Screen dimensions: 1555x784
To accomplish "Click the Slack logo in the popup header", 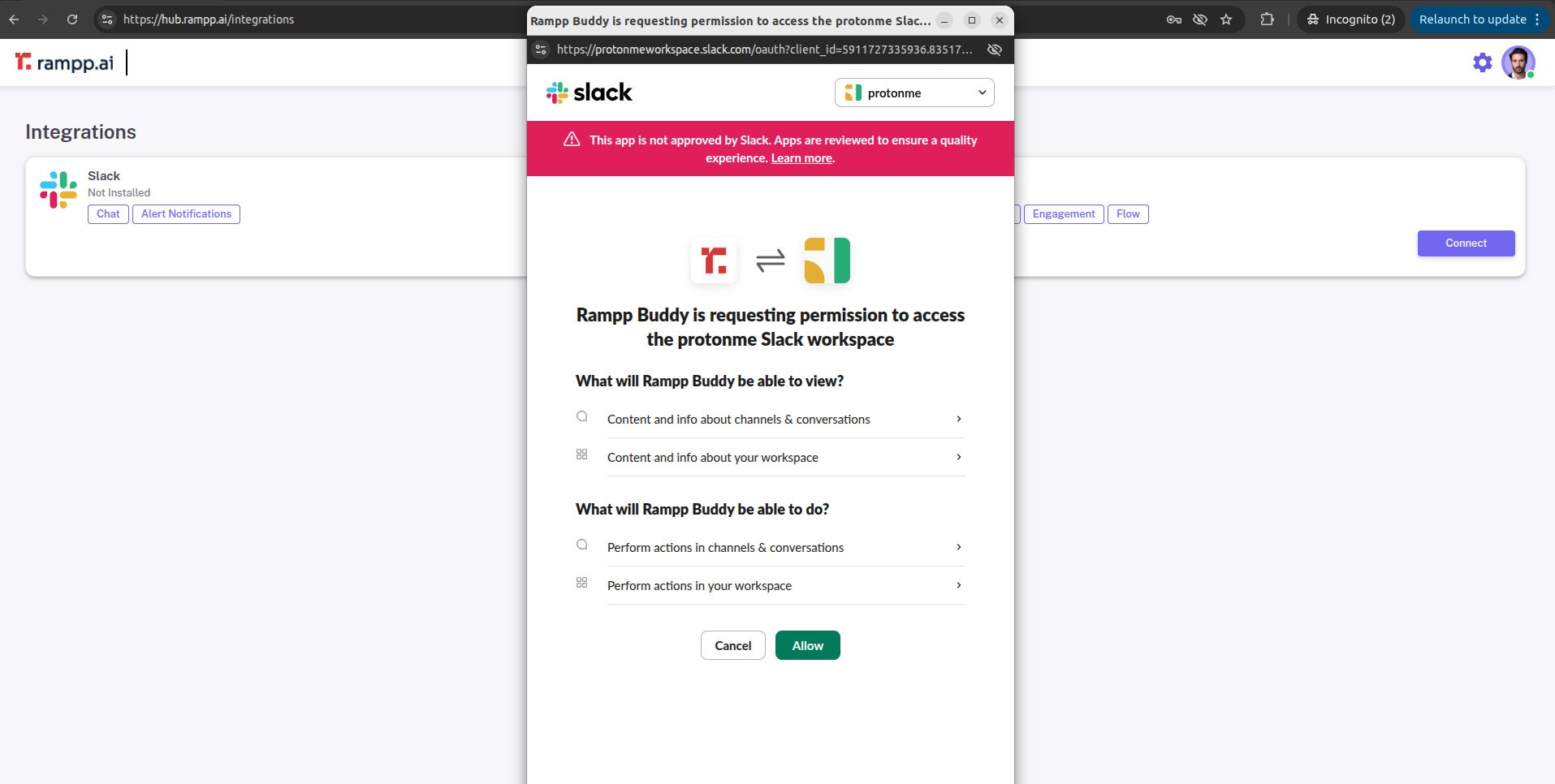I will tap(589, 93).
